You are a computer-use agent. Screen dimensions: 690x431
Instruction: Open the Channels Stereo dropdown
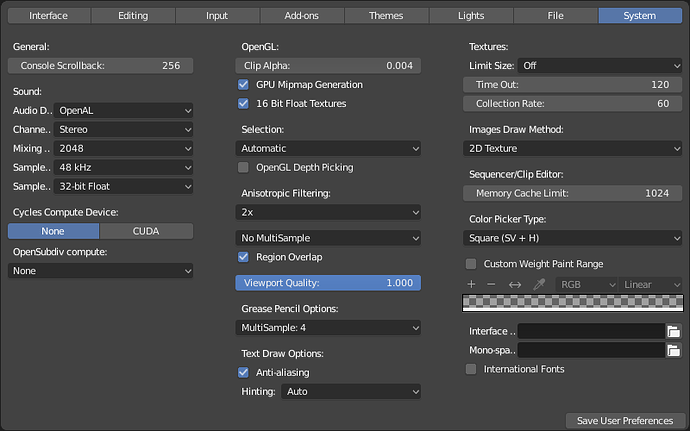[123, 129]
